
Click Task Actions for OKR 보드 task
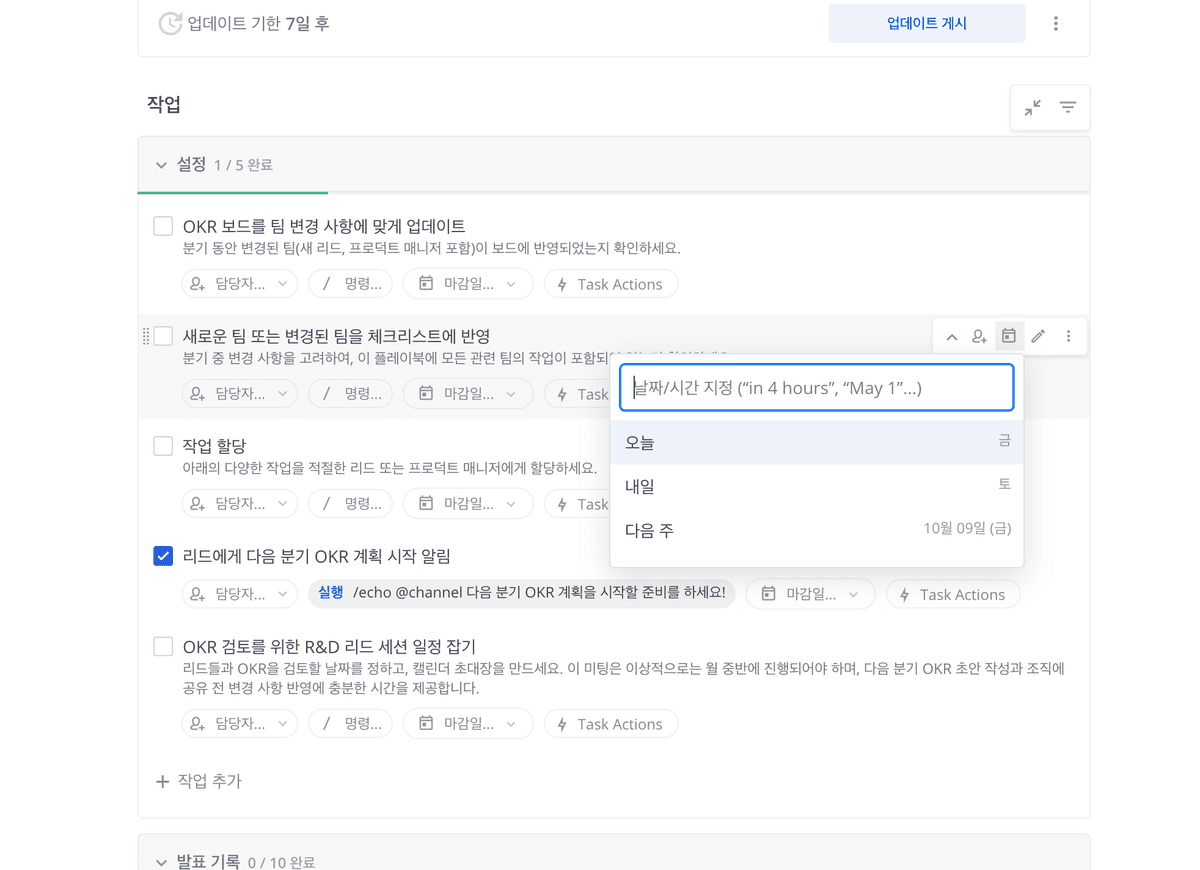611,284
